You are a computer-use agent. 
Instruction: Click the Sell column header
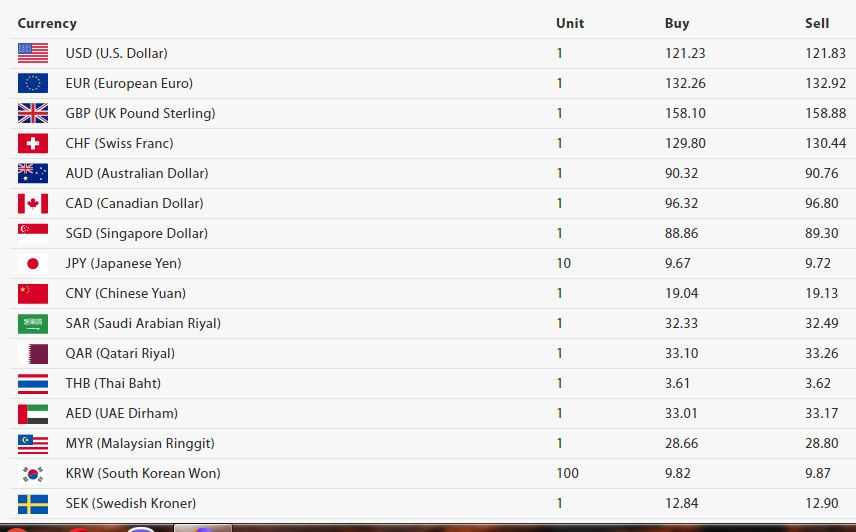pos(817,23)
